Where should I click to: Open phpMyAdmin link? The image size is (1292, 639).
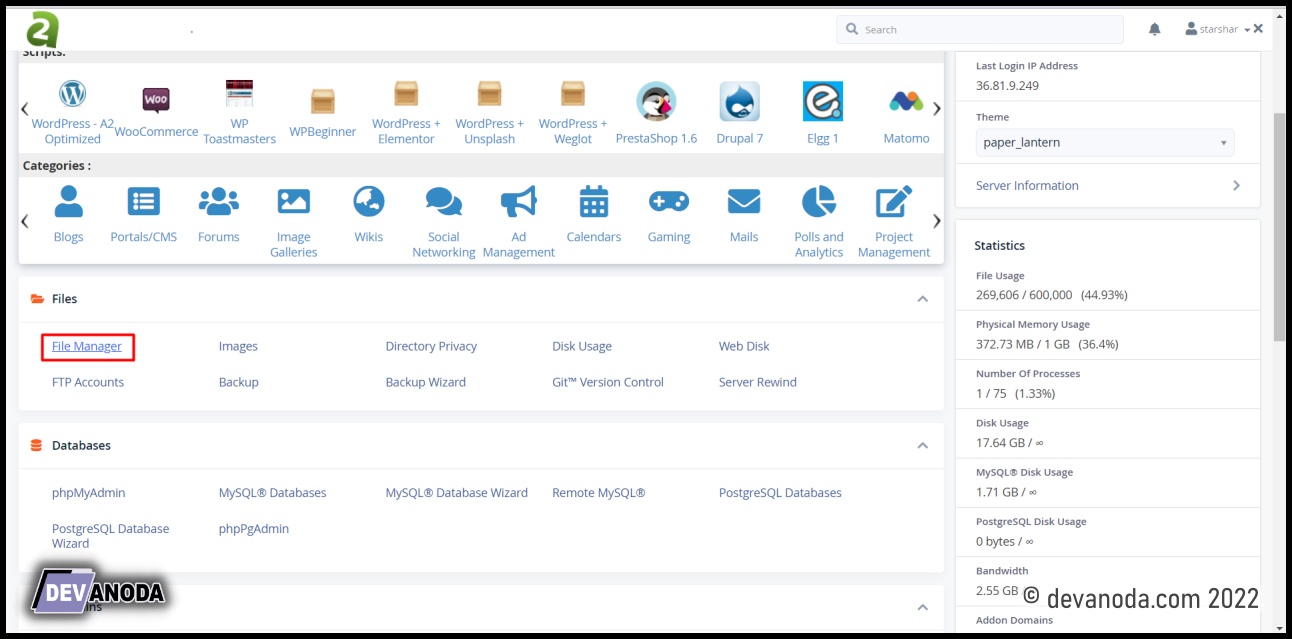[89, 493]
